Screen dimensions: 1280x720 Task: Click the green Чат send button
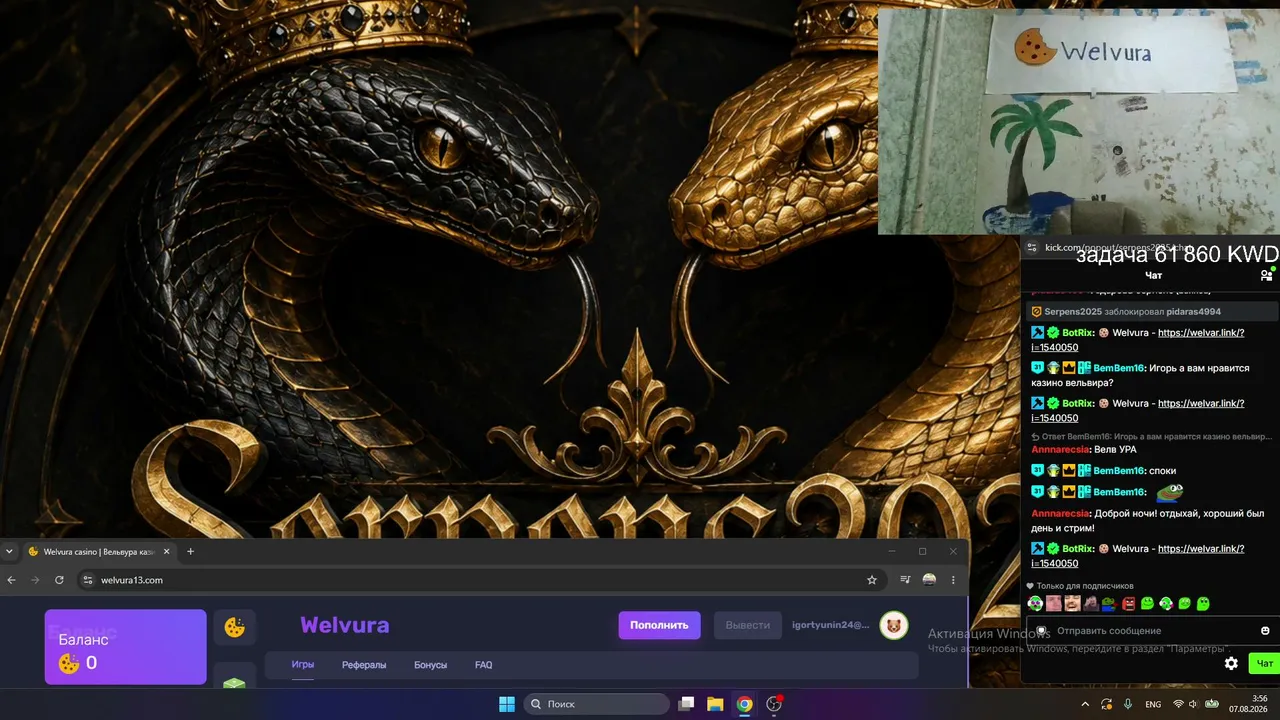tap(1265, 663)
